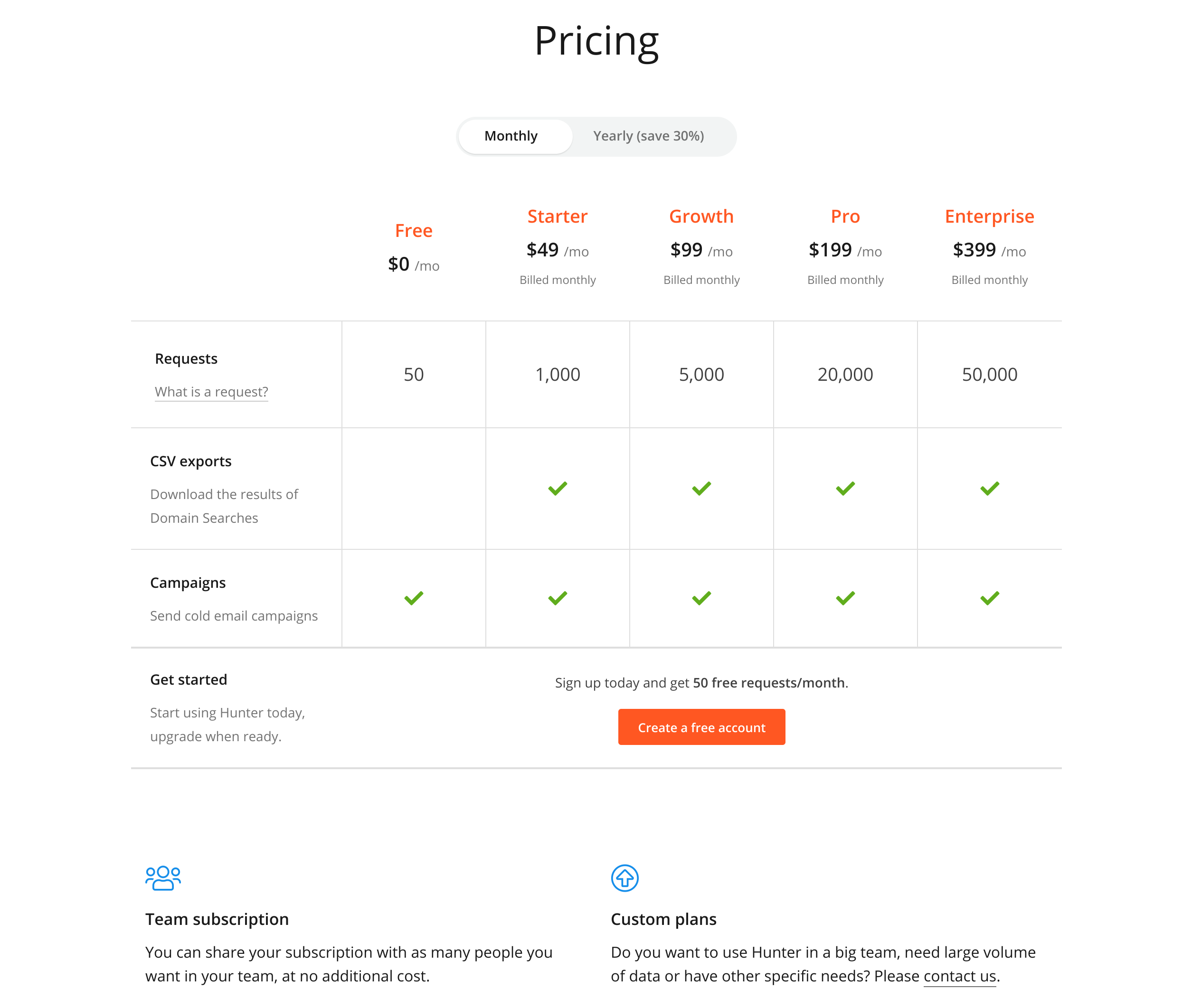Click the Starter plan CSV exports checkmark
The height and width of the screenshot is (1008, 1192).
pos(557,489)
